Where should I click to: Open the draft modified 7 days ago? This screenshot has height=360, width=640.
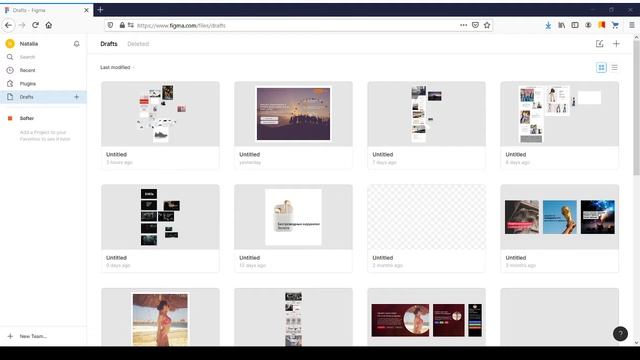pos(426,125)
